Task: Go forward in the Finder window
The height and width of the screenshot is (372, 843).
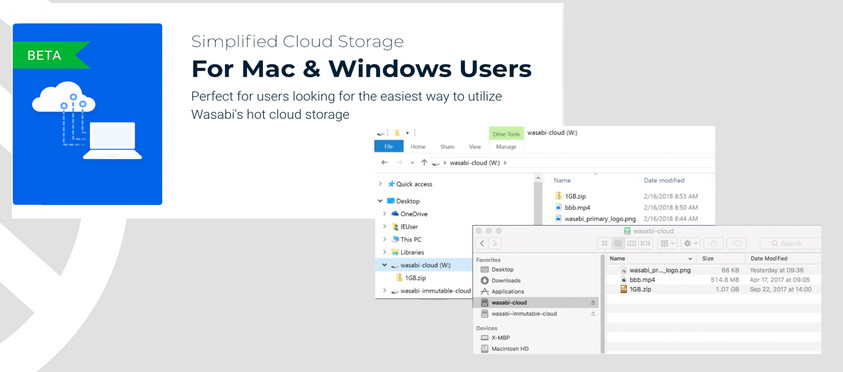Action: point(495,244)
